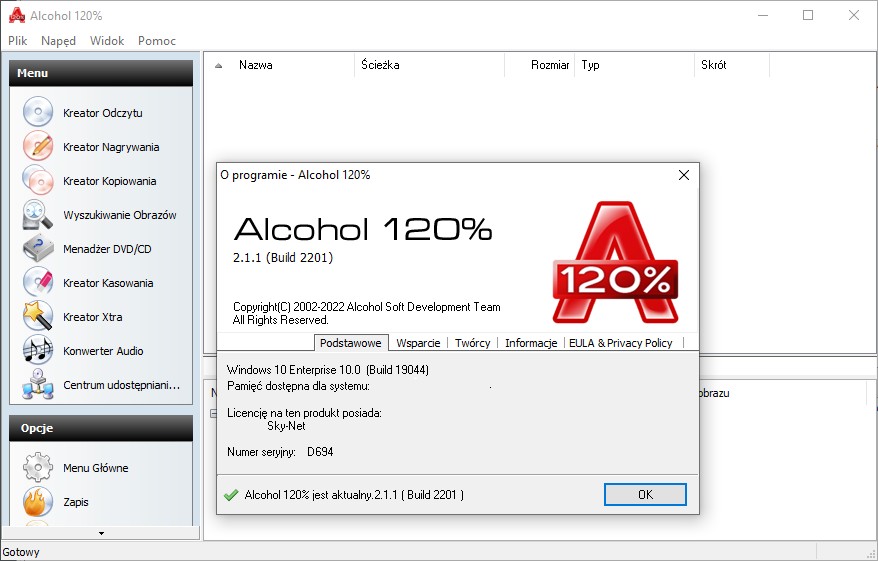Select the Kreator Nagrywania label
This screenshot has width=878, height=561.
pos(111,147)
